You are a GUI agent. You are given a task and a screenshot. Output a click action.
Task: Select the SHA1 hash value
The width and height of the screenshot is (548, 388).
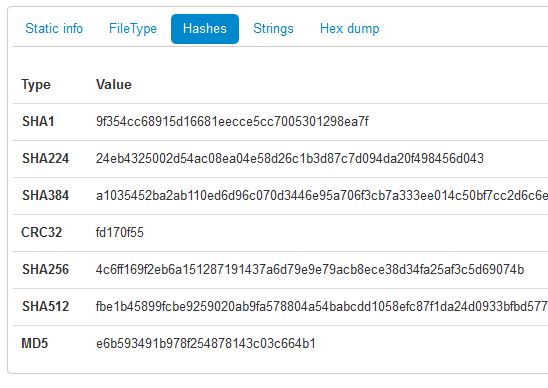232,122
